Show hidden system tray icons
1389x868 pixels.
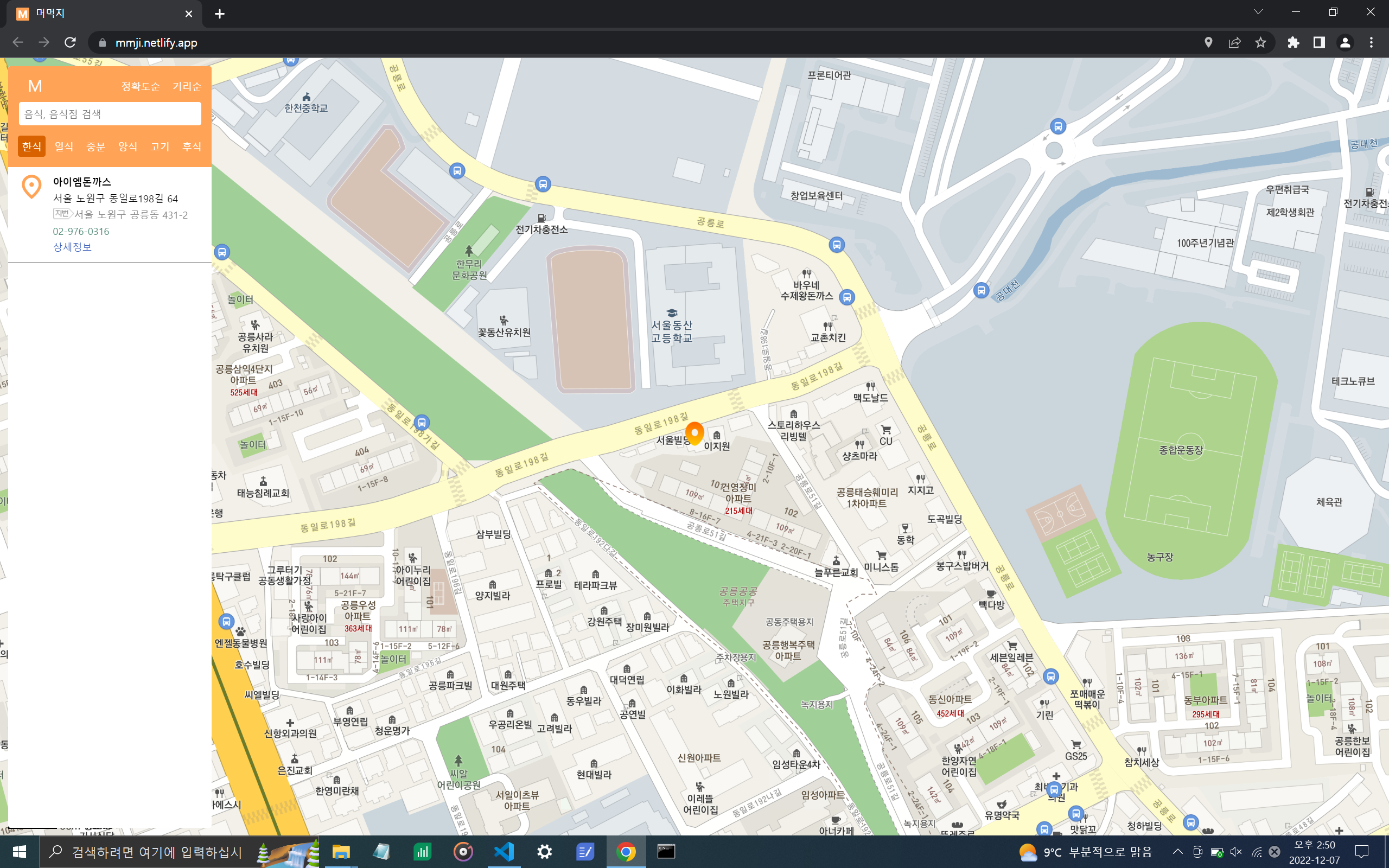(x=1177, y=851)
